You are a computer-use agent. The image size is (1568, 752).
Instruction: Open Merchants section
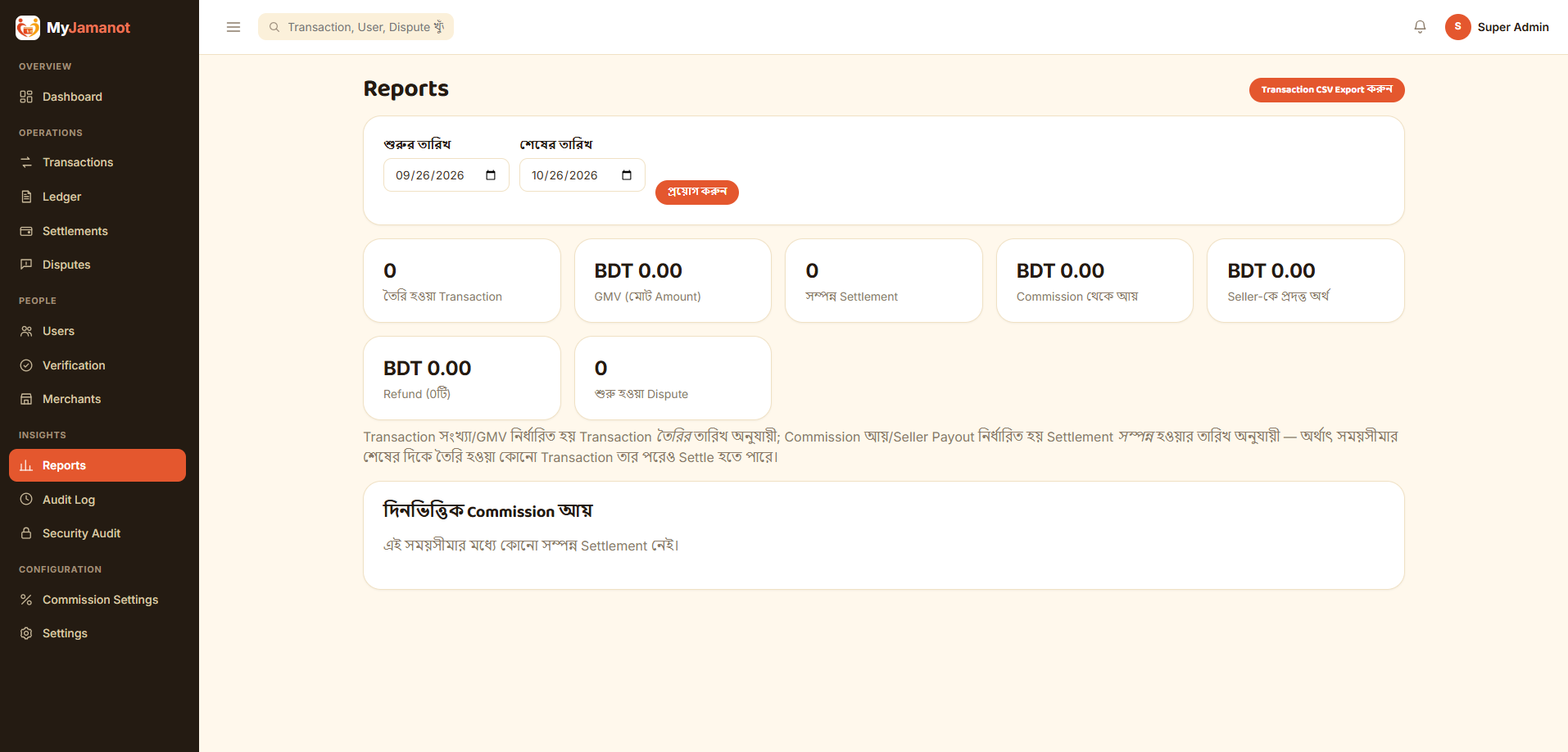pos(97,399)
